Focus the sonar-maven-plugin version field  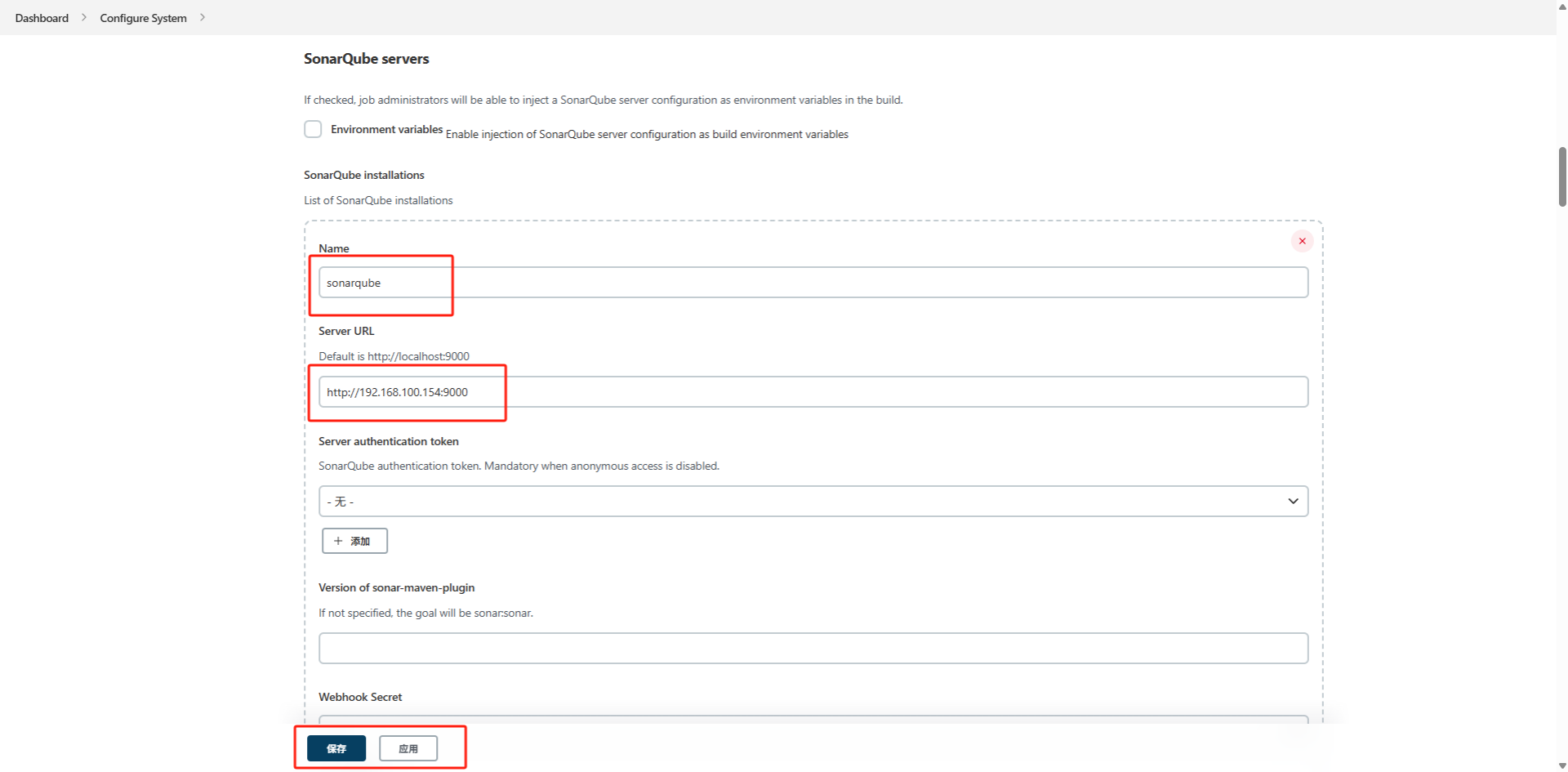pos(813,649)
